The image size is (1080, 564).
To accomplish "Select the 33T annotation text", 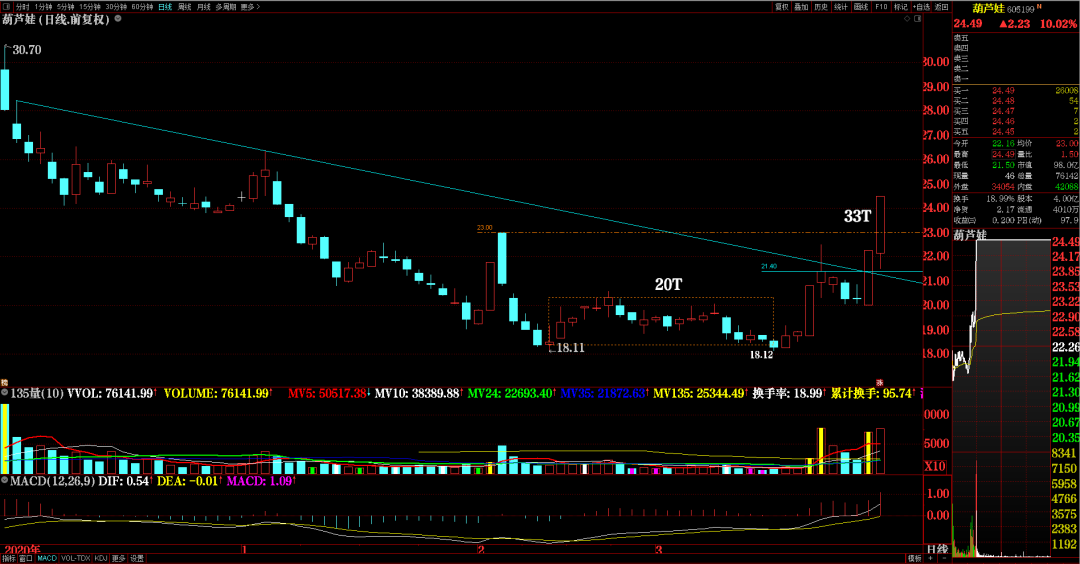I will [858, 216].
